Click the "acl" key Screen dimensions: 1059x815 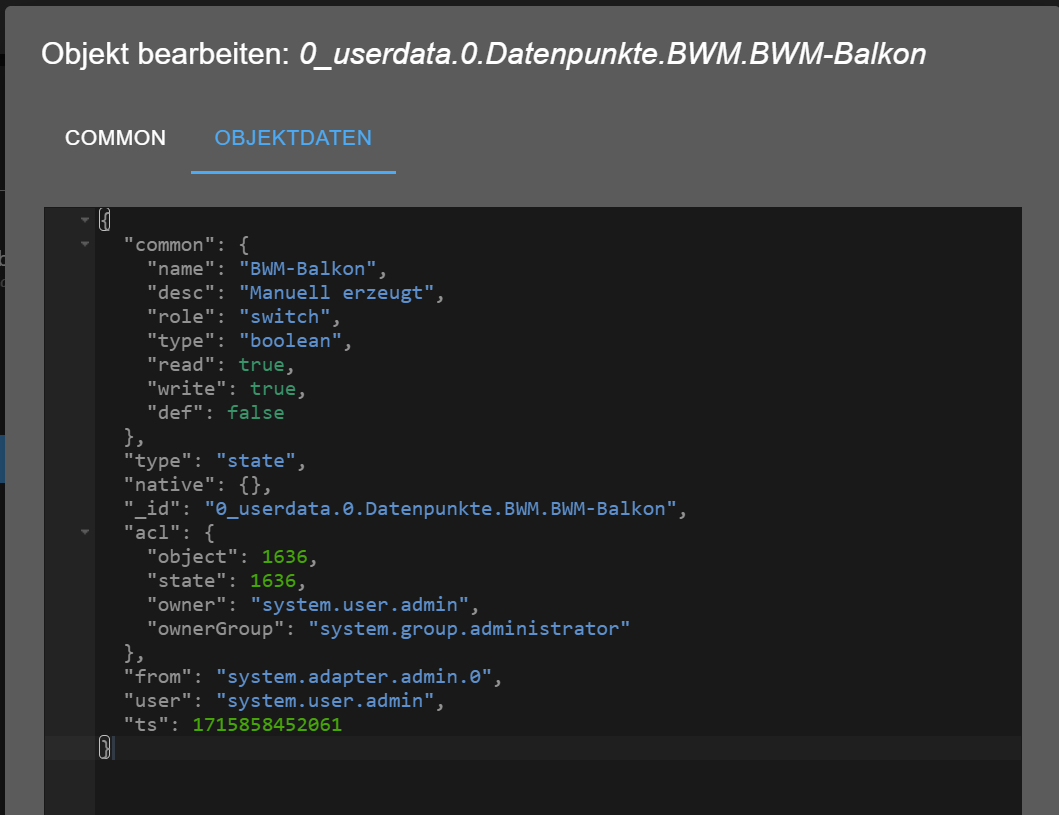point(152,533)
